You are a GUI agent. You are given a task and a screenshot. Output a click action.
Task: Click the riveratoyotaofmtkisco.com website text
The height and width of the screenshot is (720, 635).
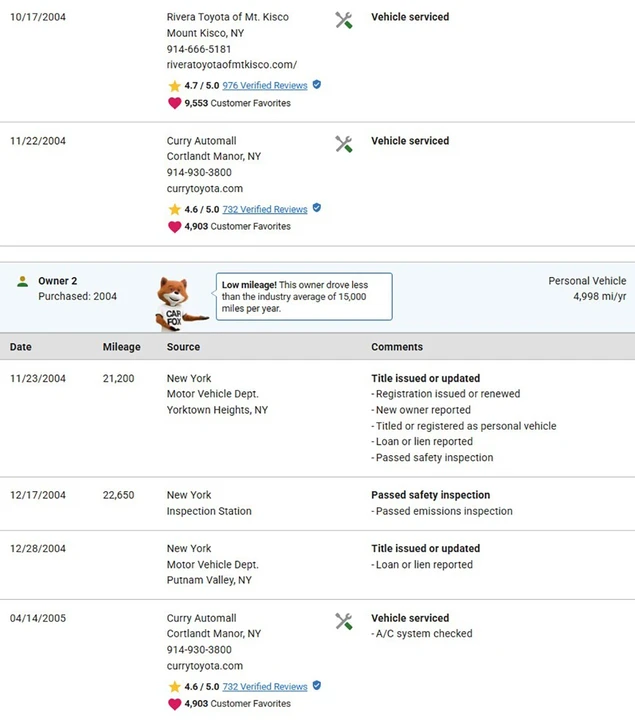[232, 65]
